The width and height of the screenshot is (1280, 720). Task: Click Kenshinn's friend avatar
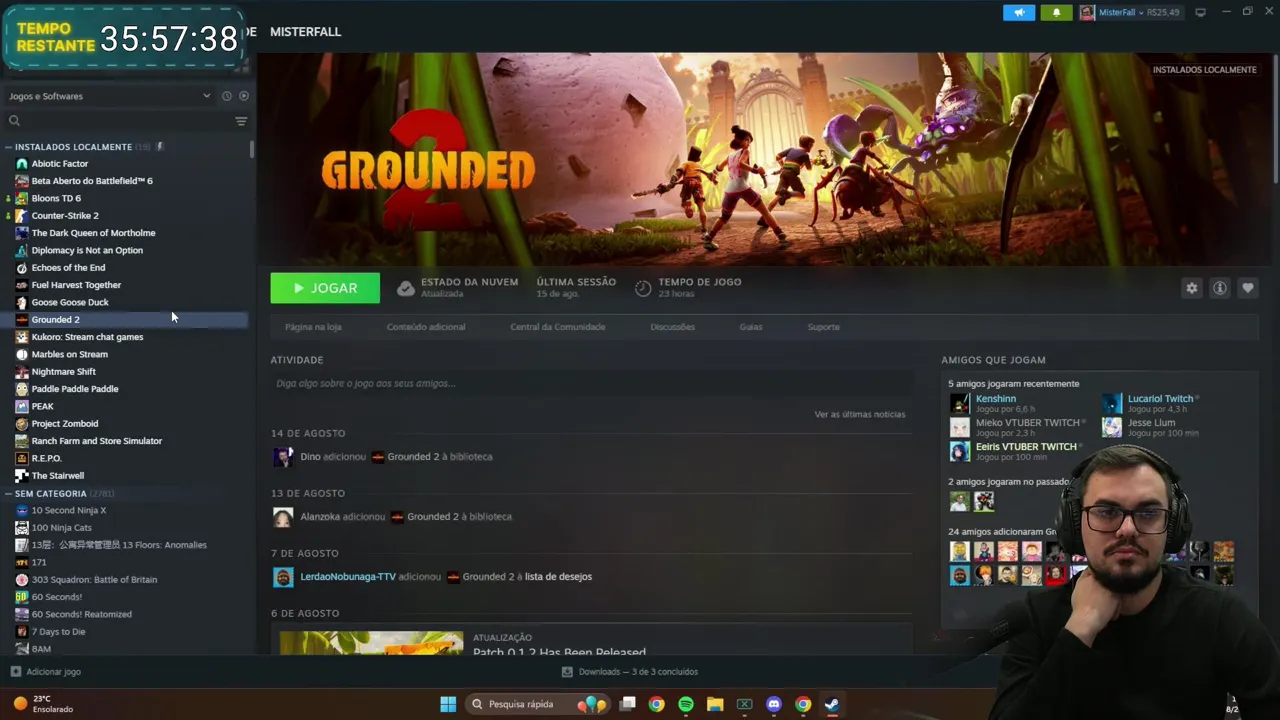(x=960, y=404)
